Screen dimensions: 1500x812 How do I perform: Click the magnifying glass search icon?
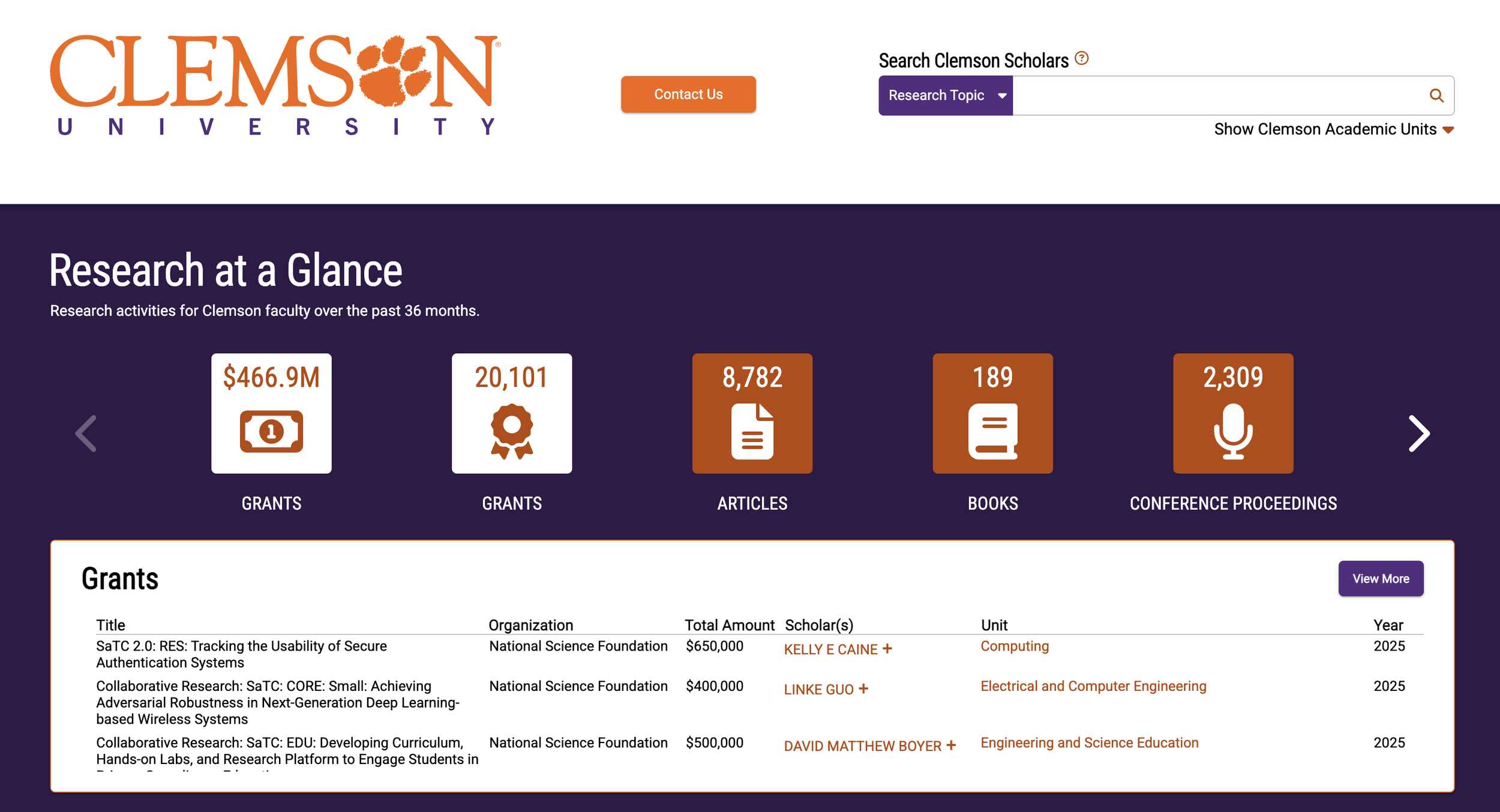[x=1436, y=95]
